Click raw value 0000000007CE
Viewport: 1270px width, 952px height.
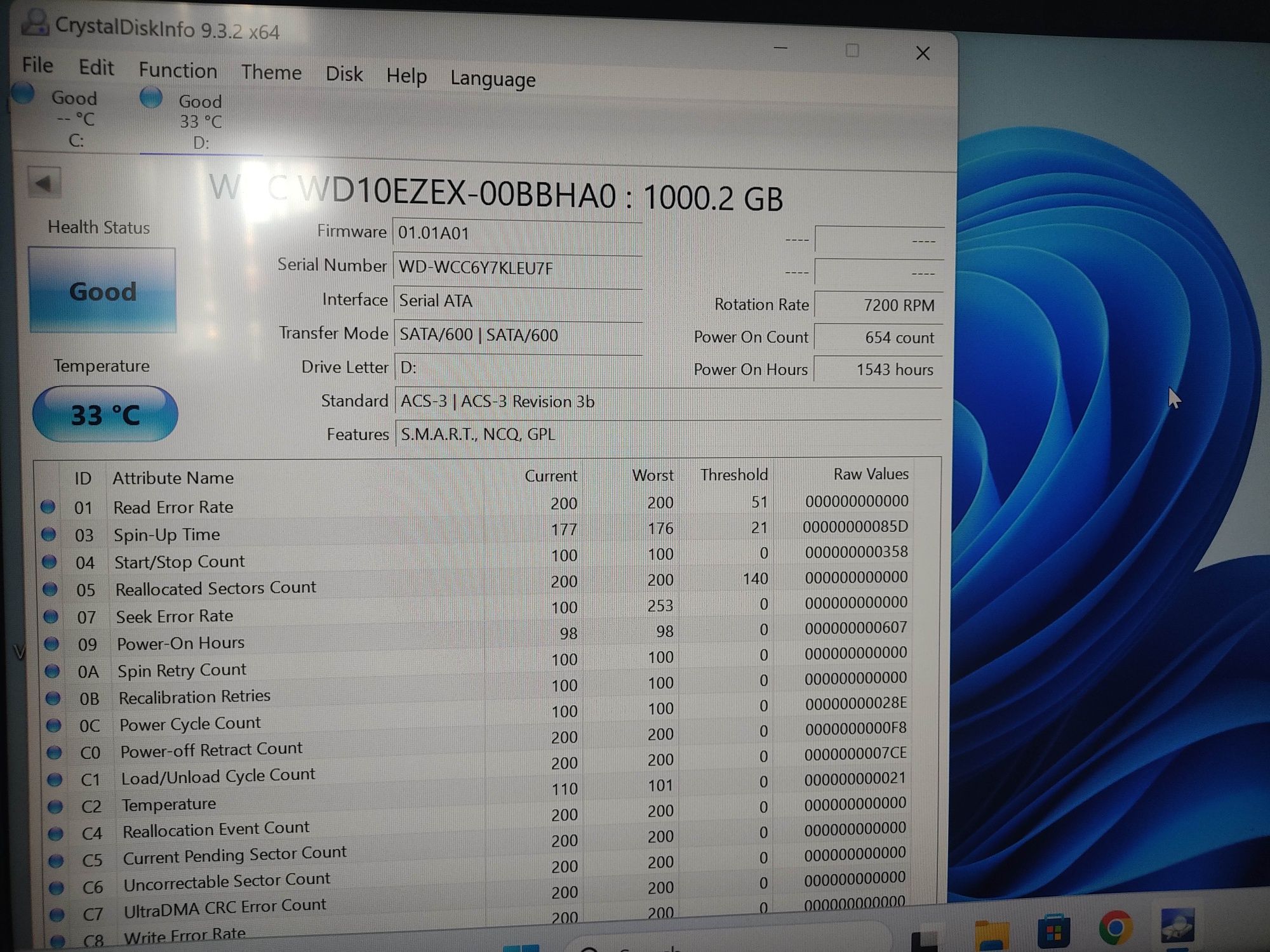(x=855, y=753)
